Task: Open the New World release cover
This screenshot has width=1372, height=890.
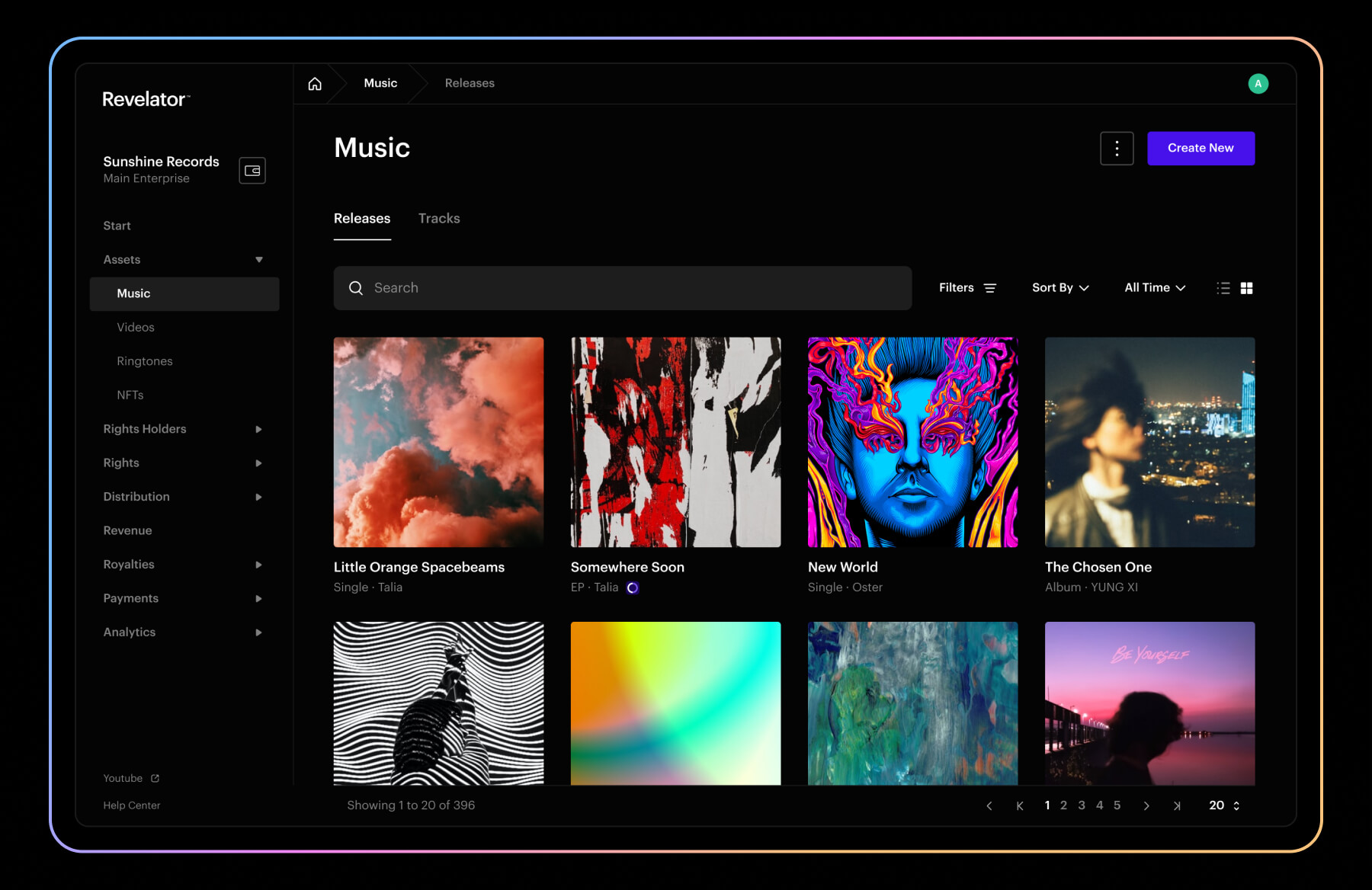Action: pyautogui.click(x=912, y=442)
